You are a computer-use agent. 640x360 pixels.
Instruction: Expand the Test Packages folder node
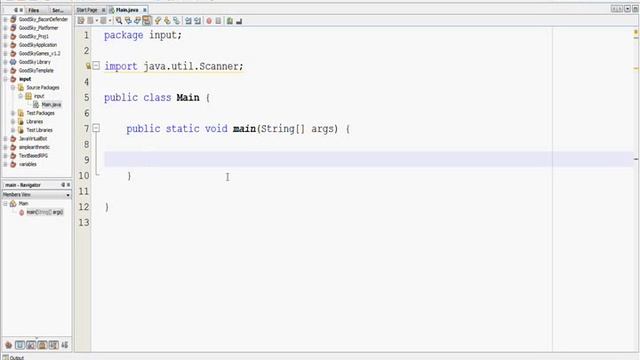coord(13,113)
